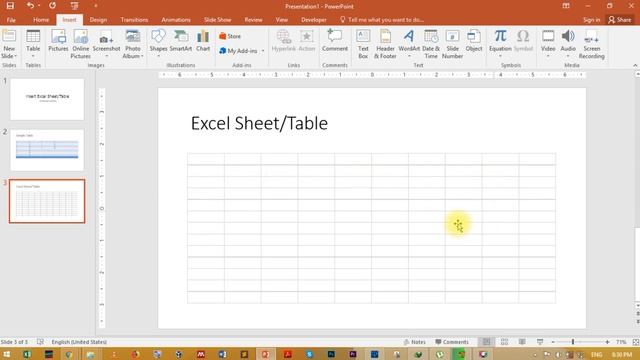
Task: Insert Pictures from device
Action: tap(58, 41)
